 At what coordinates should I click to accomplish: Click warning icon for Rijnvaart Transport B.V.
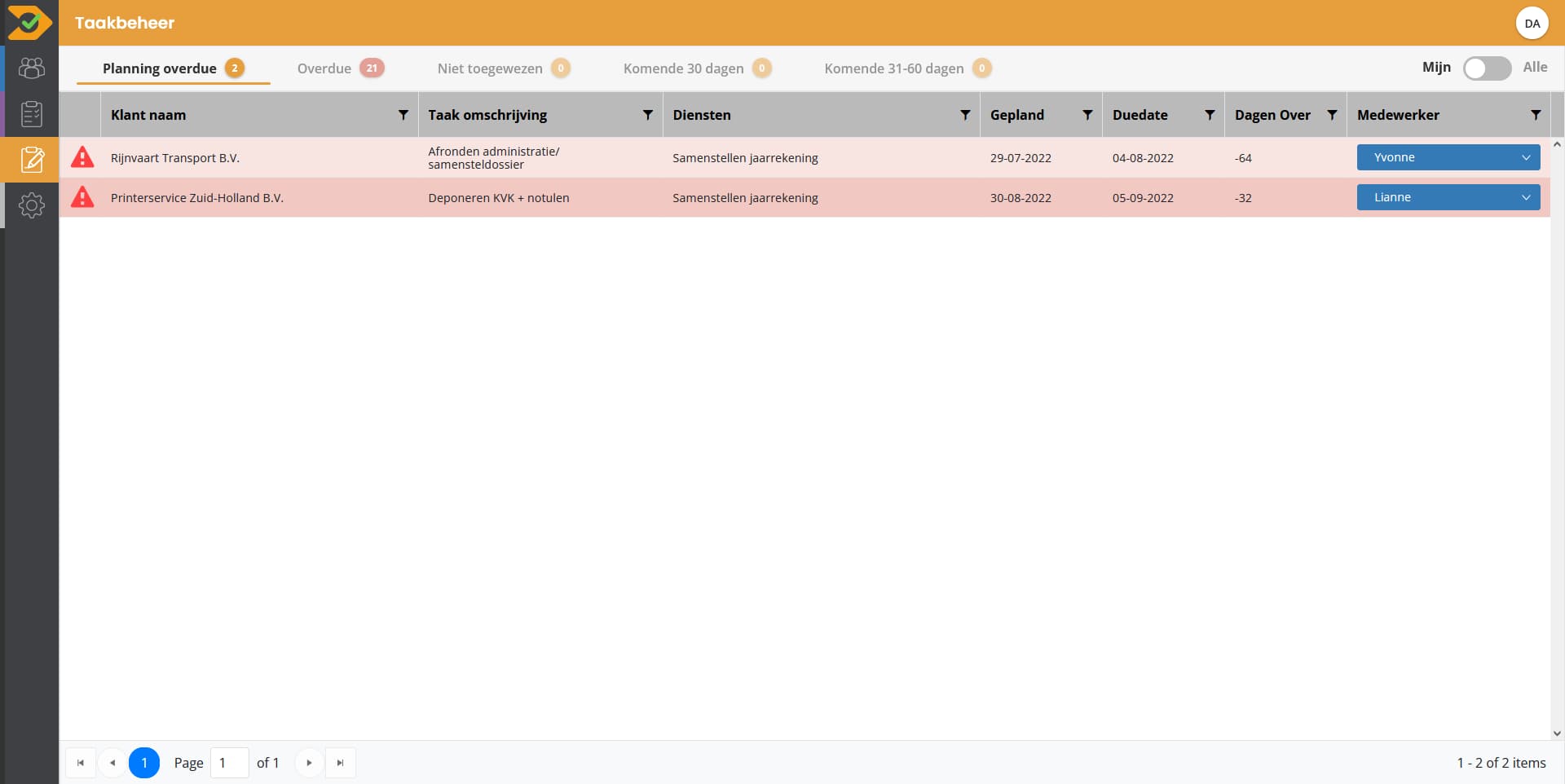click(x=82, y=157)
